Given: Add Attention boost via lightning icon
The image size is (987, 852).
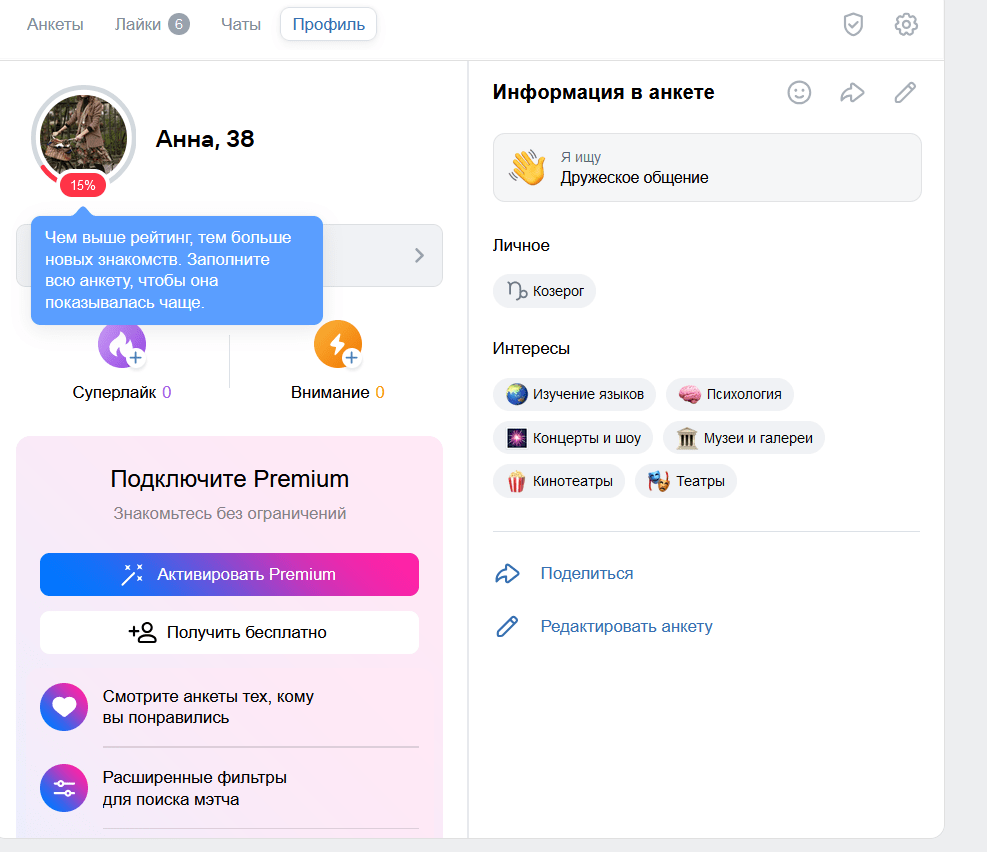Looking at the screenshot, I should point(338,346).
